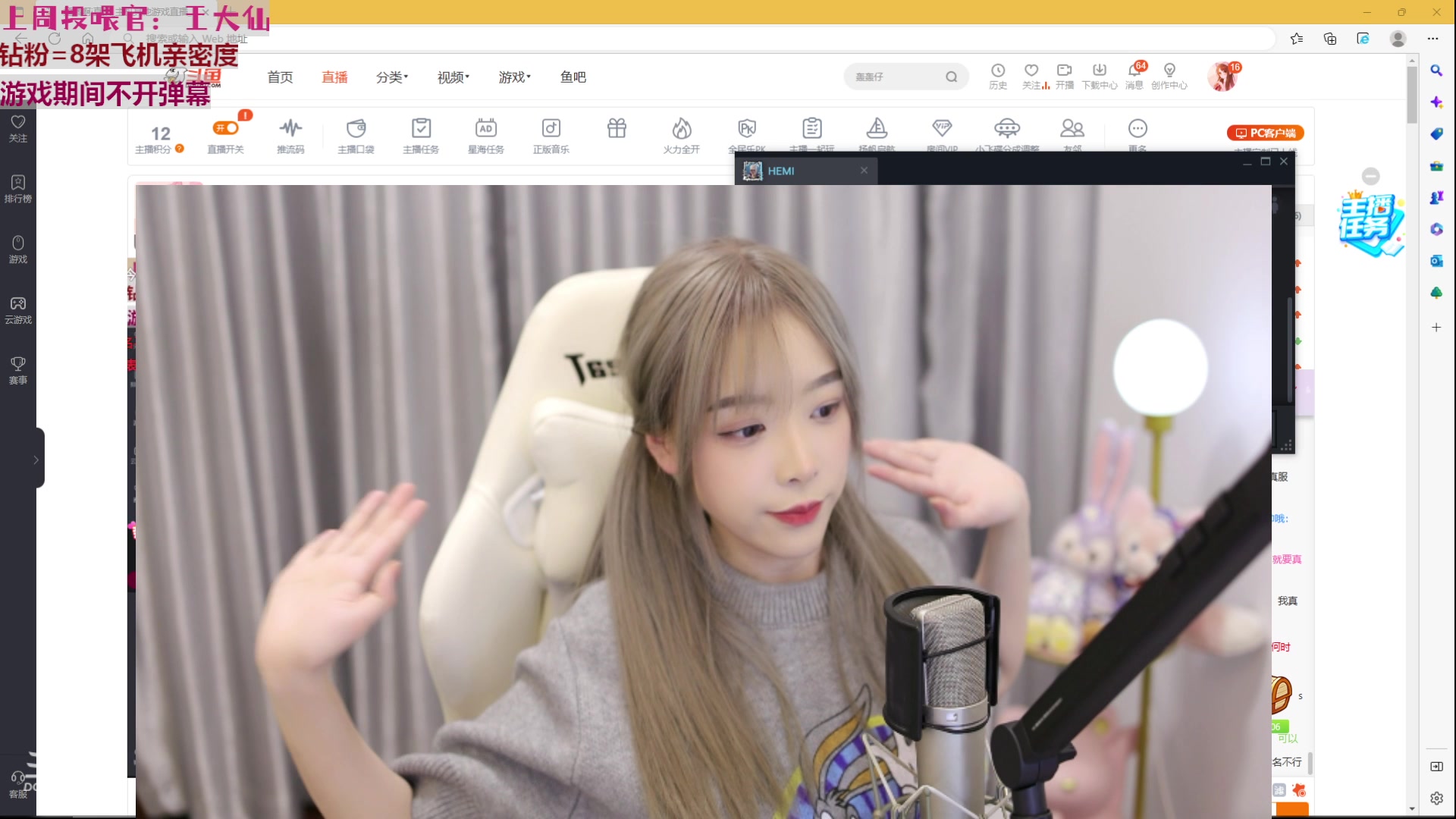Open the 主播任务 task checklist icon
Screen dimensions: 1456x819
(421, 128)
